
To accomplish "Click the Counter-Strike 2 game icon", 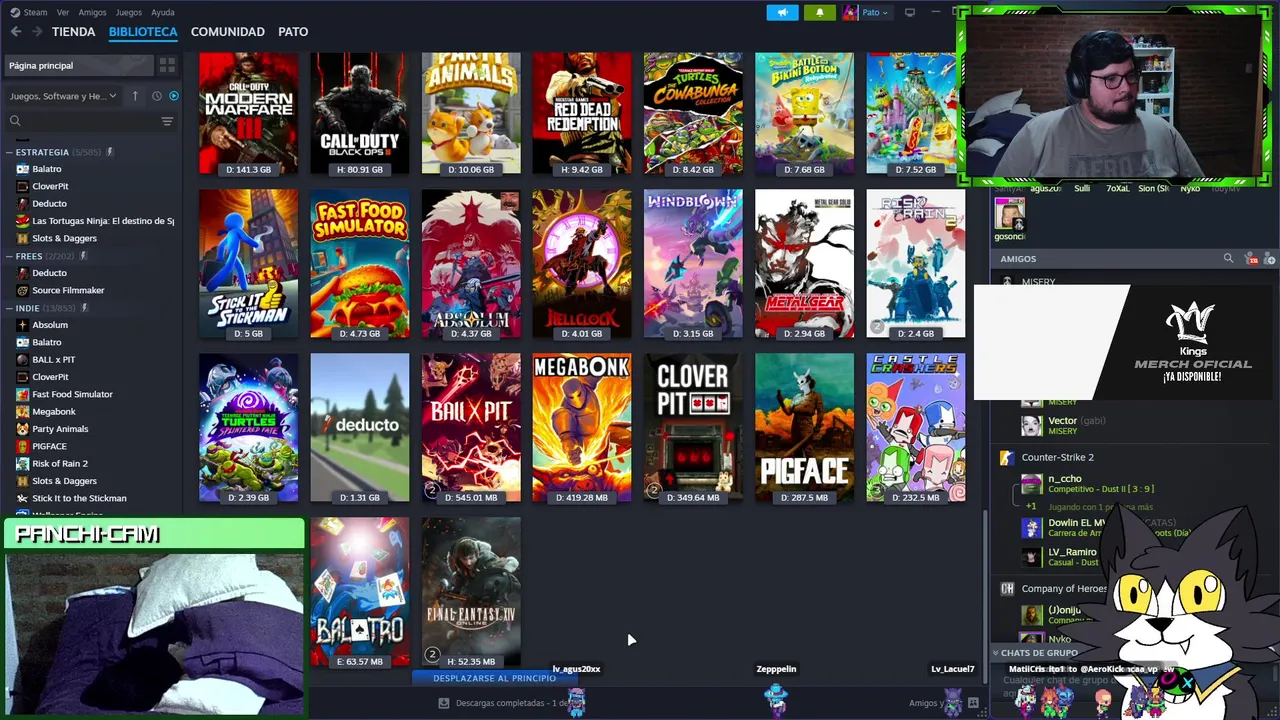I will 1007,457.
